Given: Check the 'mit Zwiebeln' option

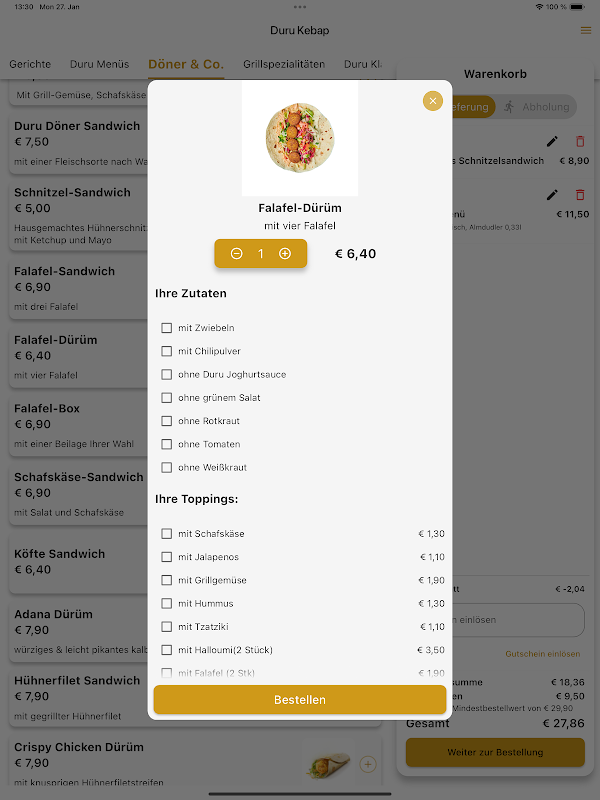Looking at the screenshot, I should (x=166, y=328).
